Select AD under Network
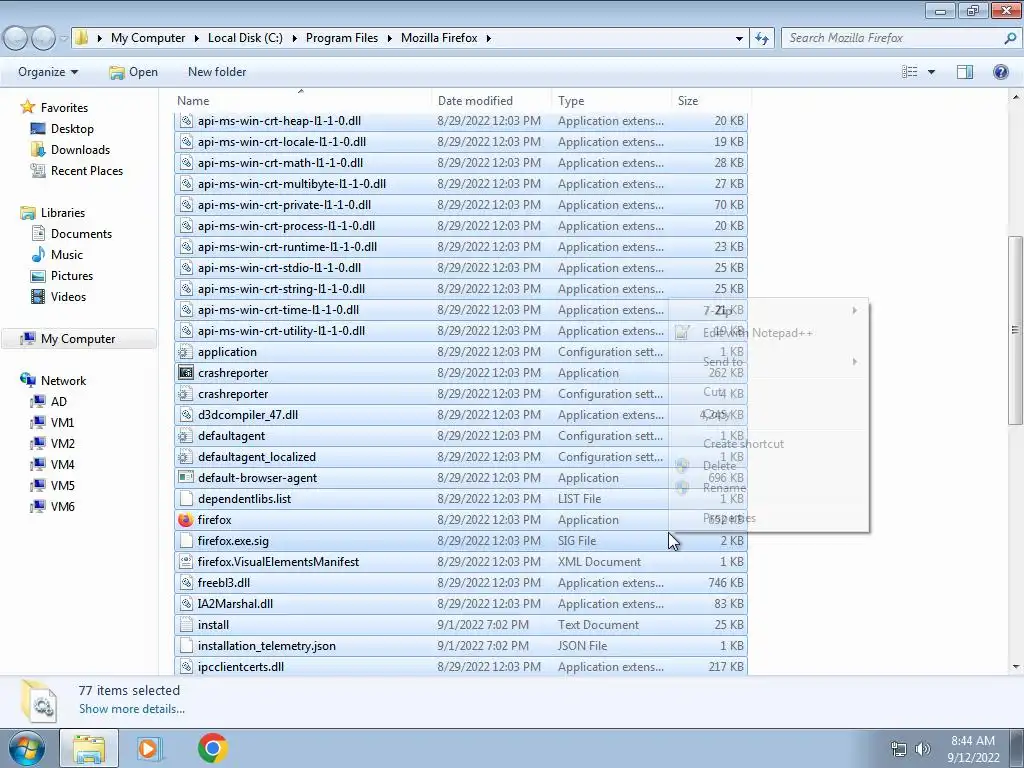The image size is (1024, 768). (59, 402)
